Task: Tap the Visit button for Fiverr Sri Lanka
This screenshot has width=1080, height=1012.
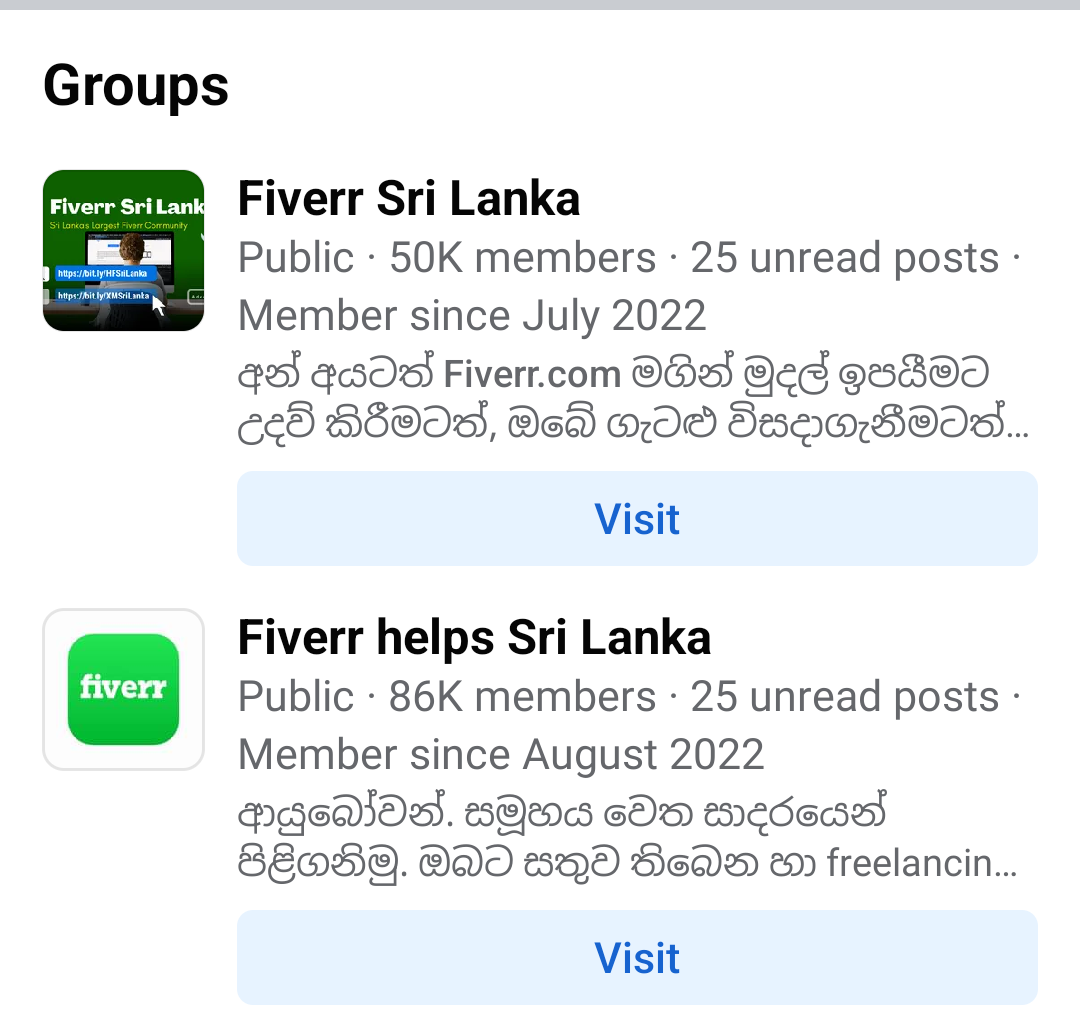Action: (x=637, y=519)
